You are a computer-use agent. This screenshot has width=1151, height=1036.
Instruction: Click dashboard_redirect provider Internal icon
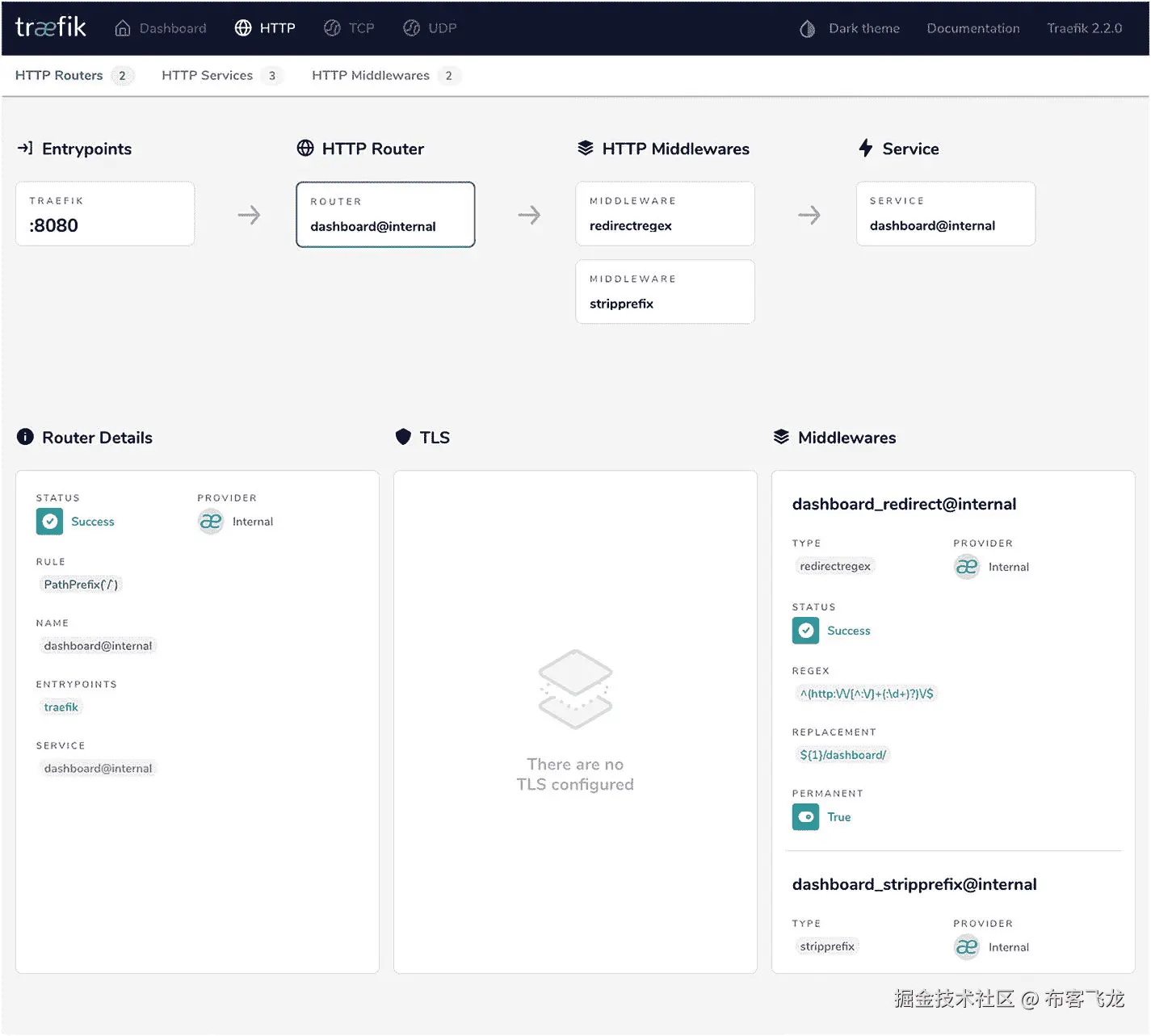(967, 567)
